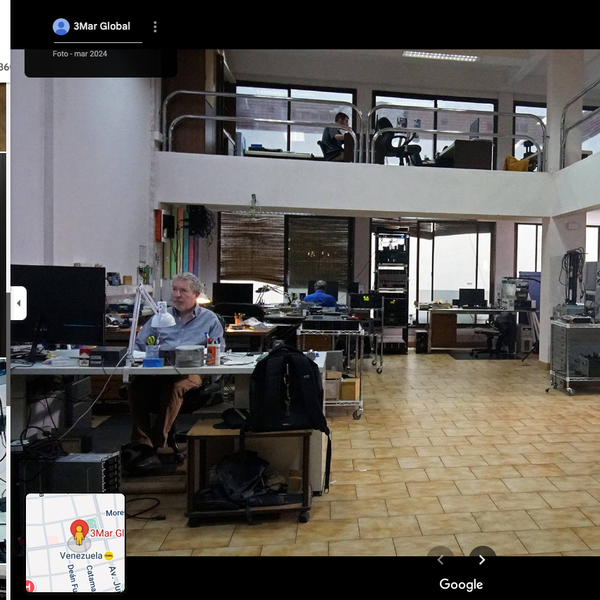
Task: Select the photo strip at far left edge
Action: pyautogui.click(x=4, y=300)
